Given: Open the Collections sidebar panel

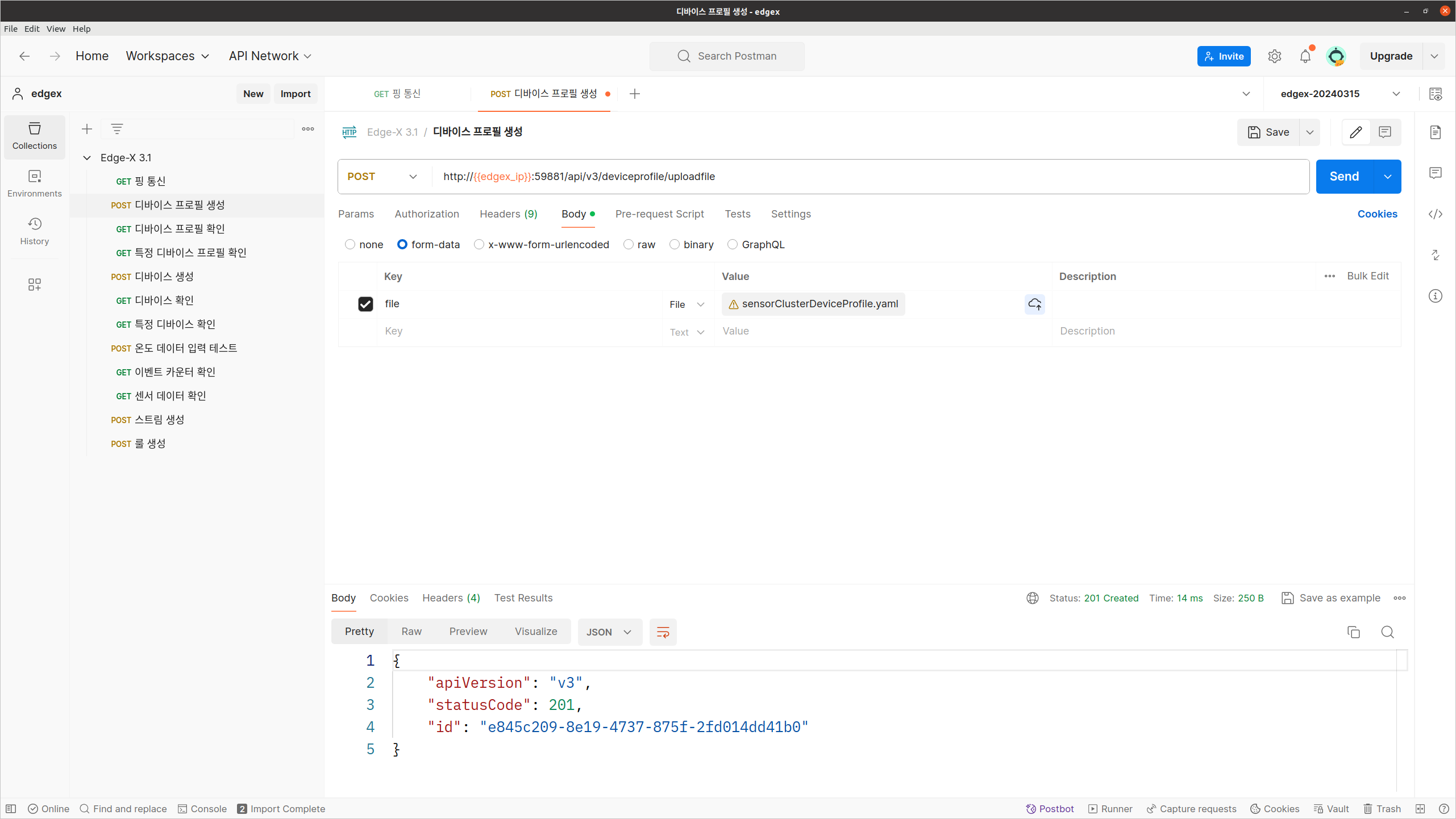Looking at the screenshot, I should [35, 136].
